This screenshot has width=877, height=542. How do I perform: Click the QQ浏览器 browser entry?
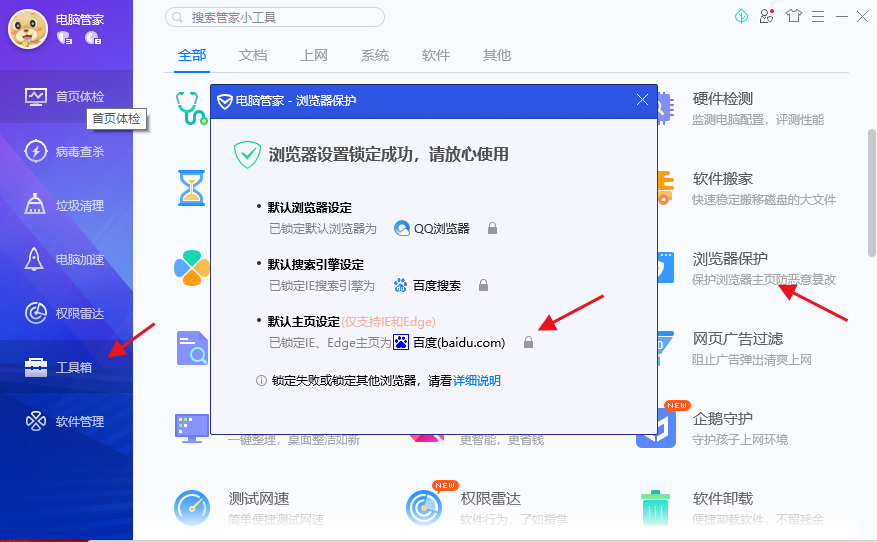[432, 228]
